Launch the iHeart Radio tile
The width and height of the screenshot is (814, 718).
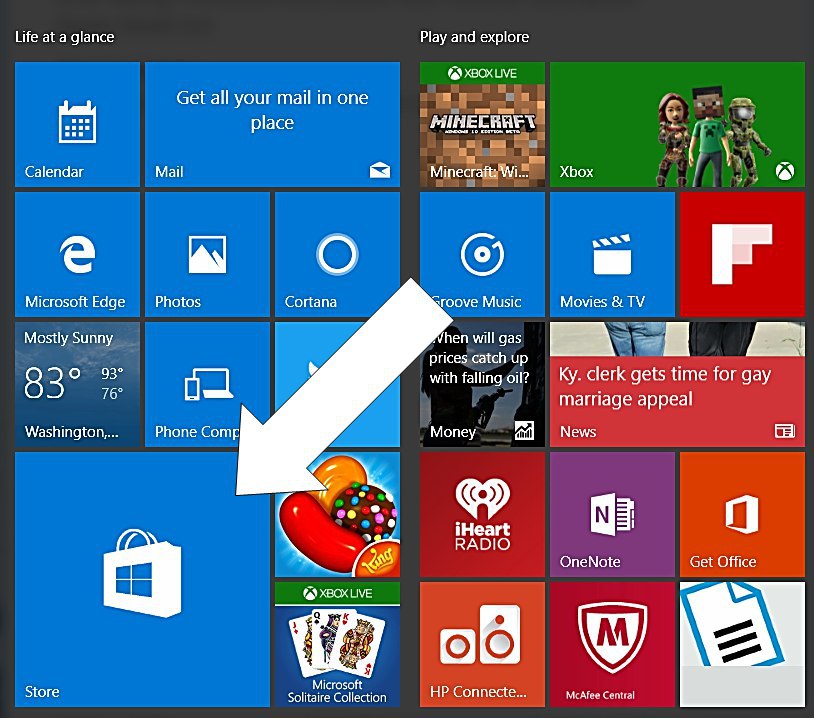[482, 514]
